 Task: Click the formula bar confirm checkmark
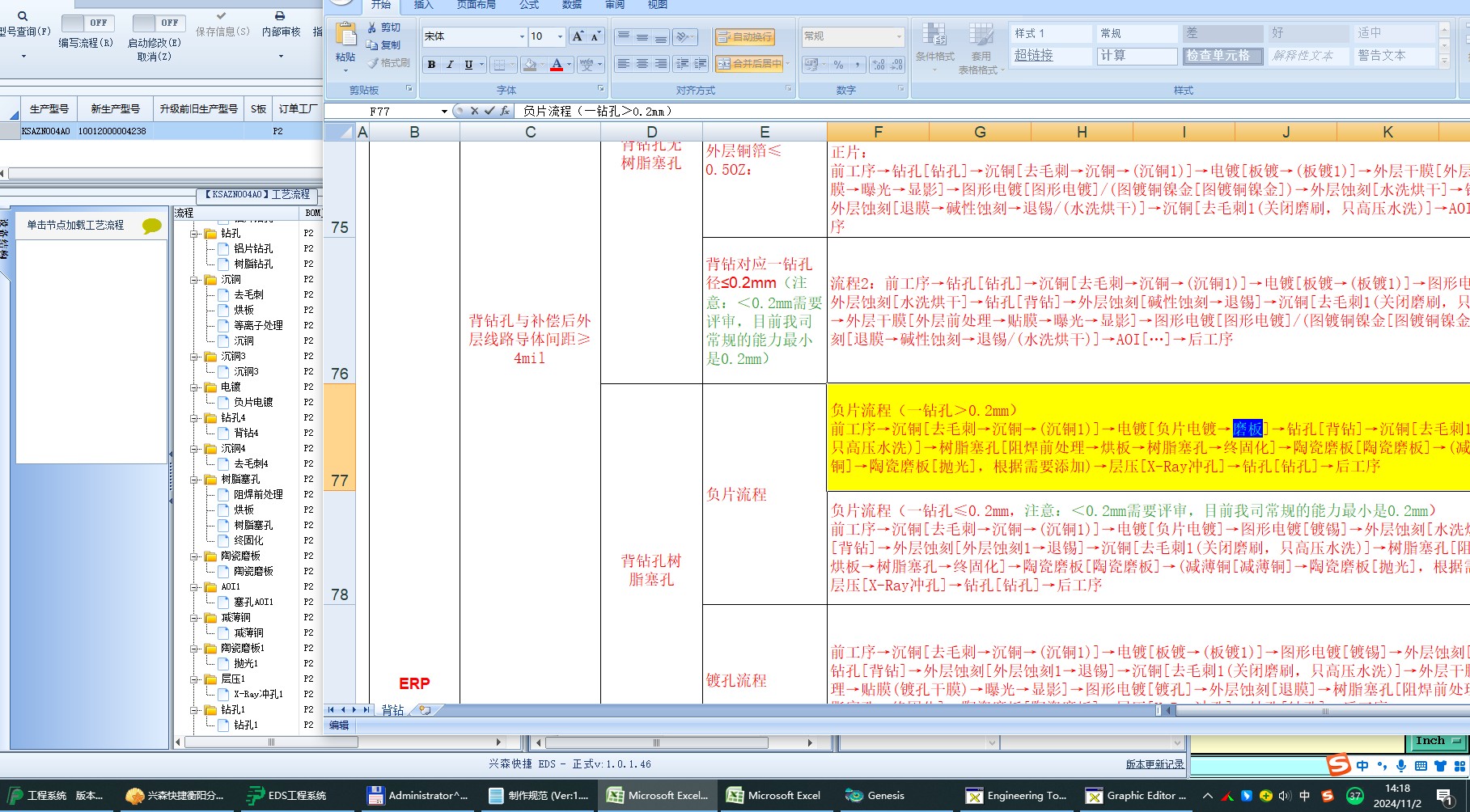point(489,111)
